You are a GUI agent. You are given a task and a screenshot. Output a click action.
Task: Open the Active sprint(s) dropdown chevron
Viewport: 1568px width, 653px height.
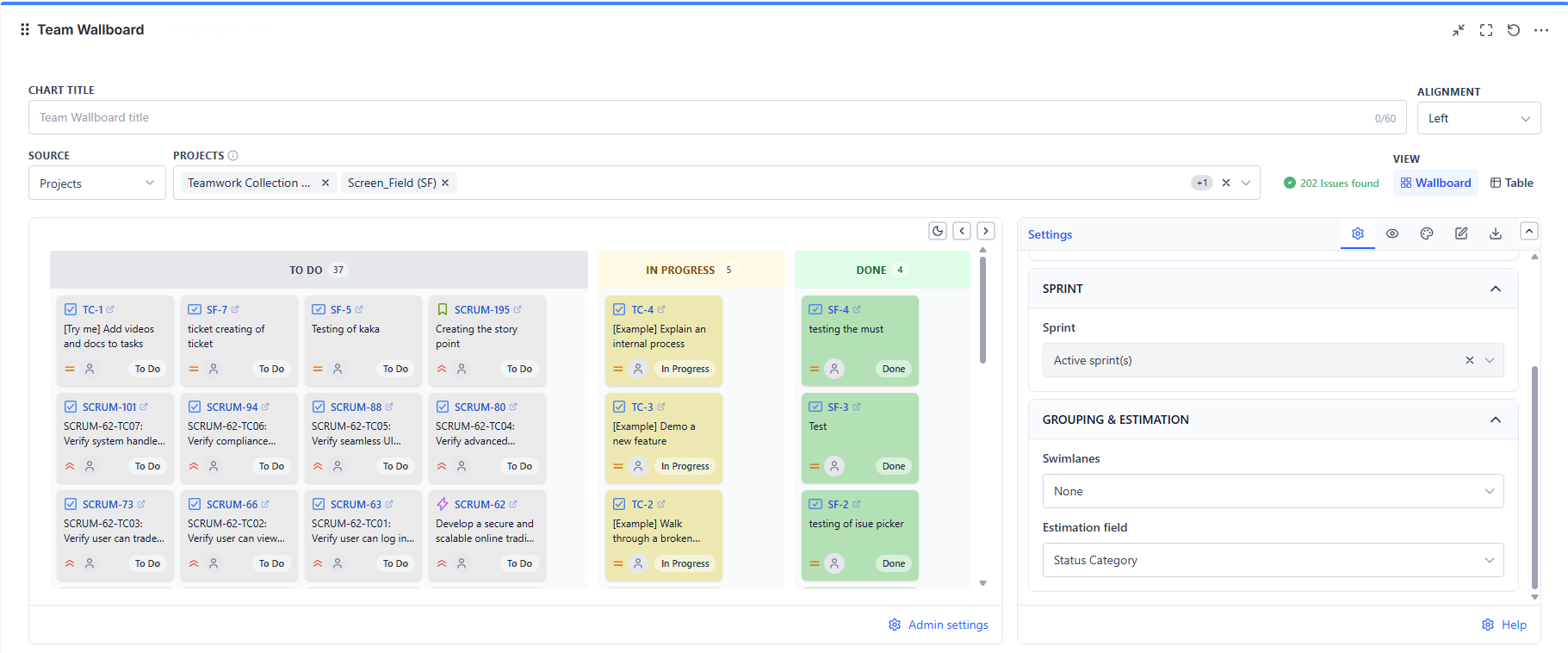(1490, 360)
